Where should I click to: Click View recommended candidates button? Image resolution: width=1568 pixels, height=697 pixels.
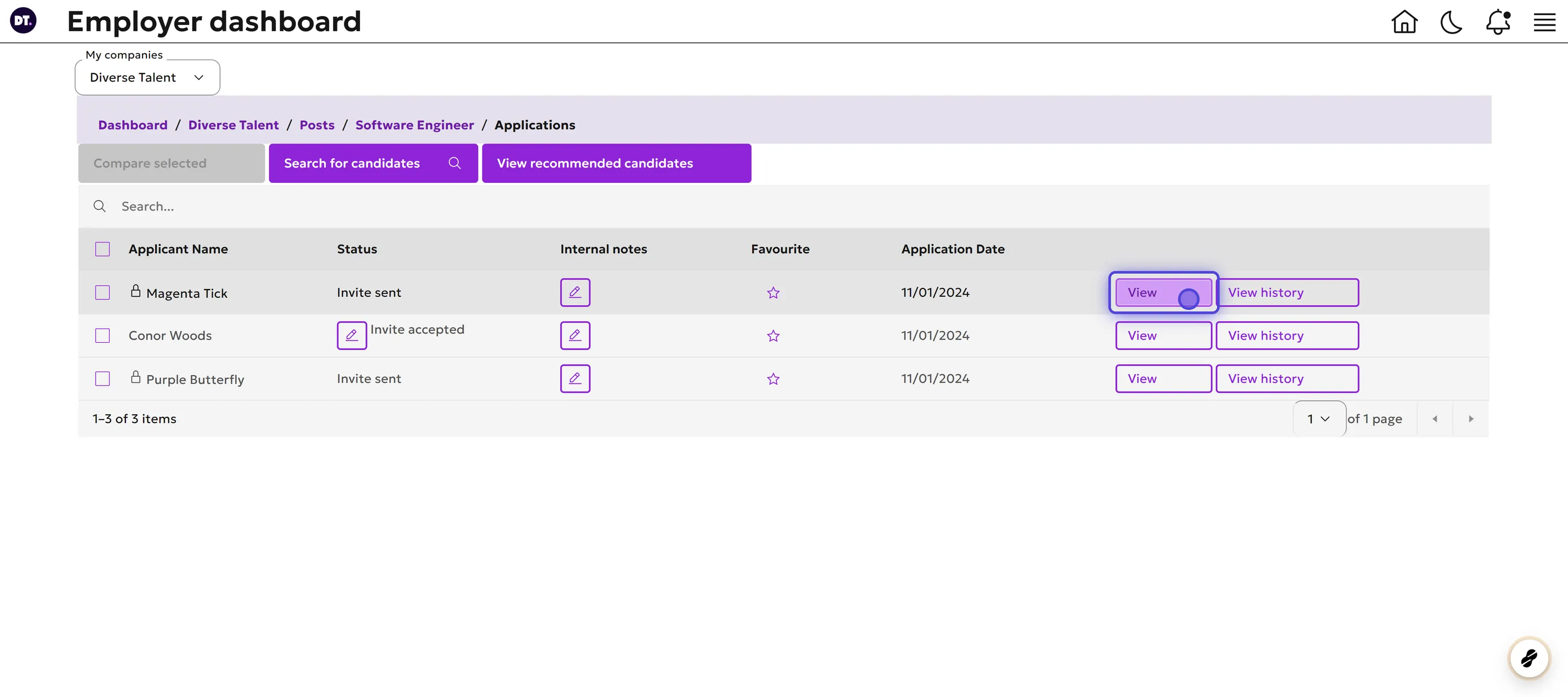617,163
